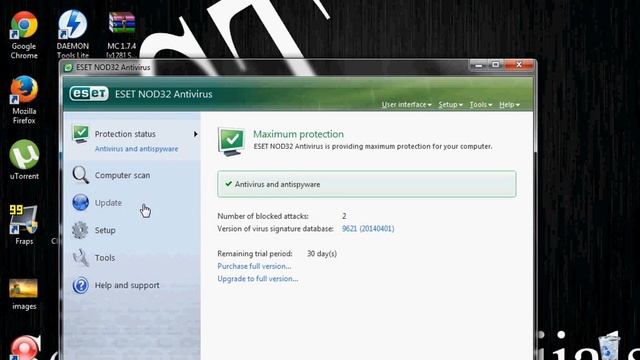Click the blocked attacks count 2
The width and height of the screenshot is (640, 360).
coord(344,216)
